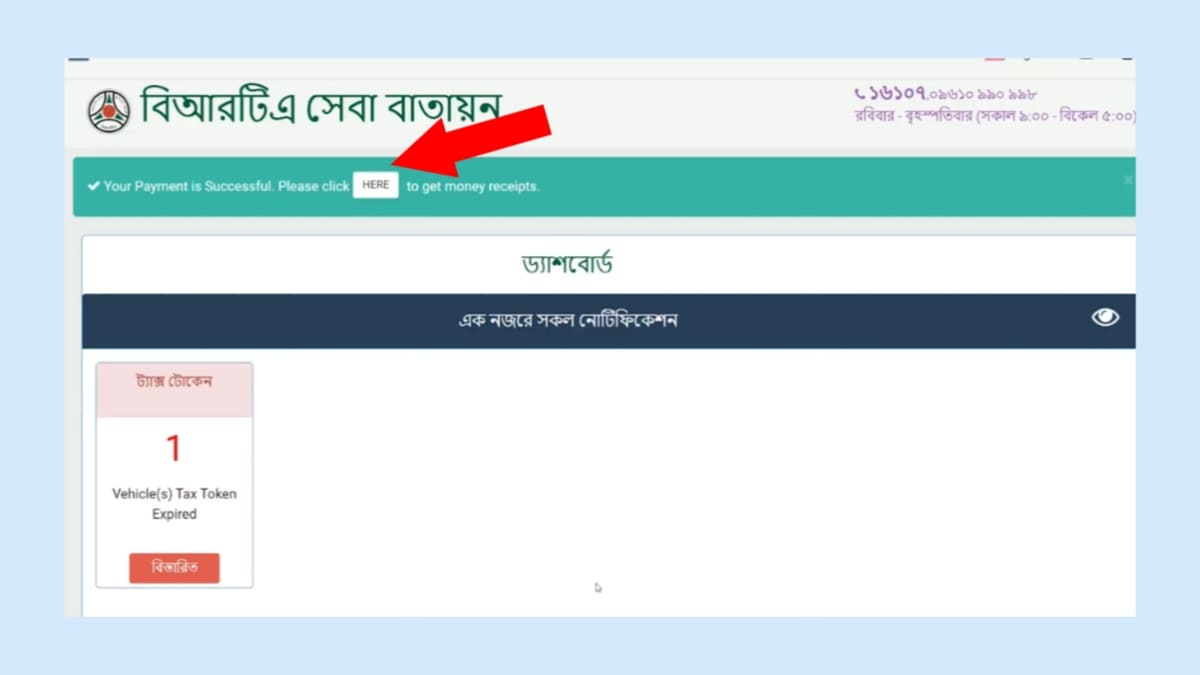Toggle notification visibility using the eye symbol
The width and height of the screenshot is (1200, 675).
(1104, 318)
